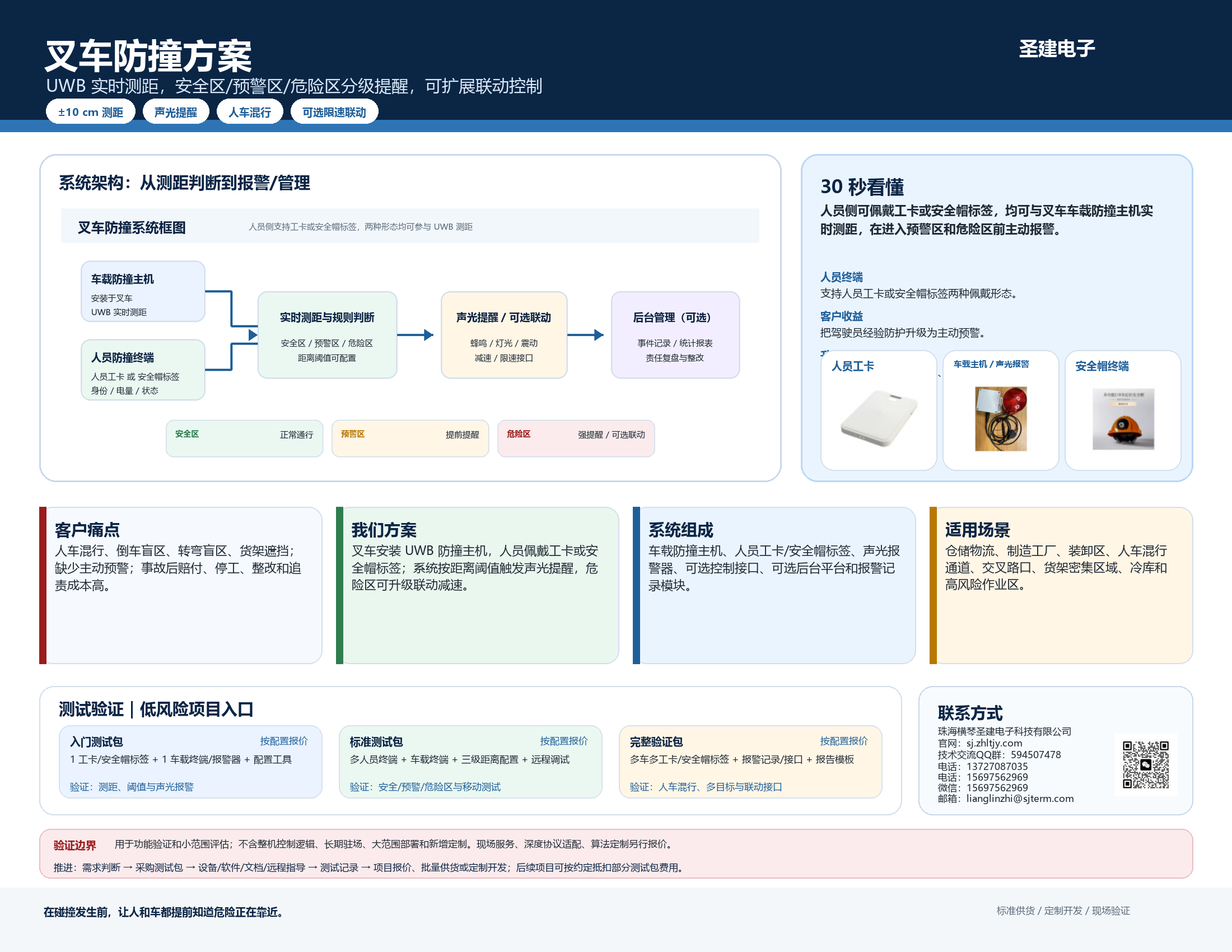Click 按配置报价 in the 入门测试包 card

[x=284, y=741]
